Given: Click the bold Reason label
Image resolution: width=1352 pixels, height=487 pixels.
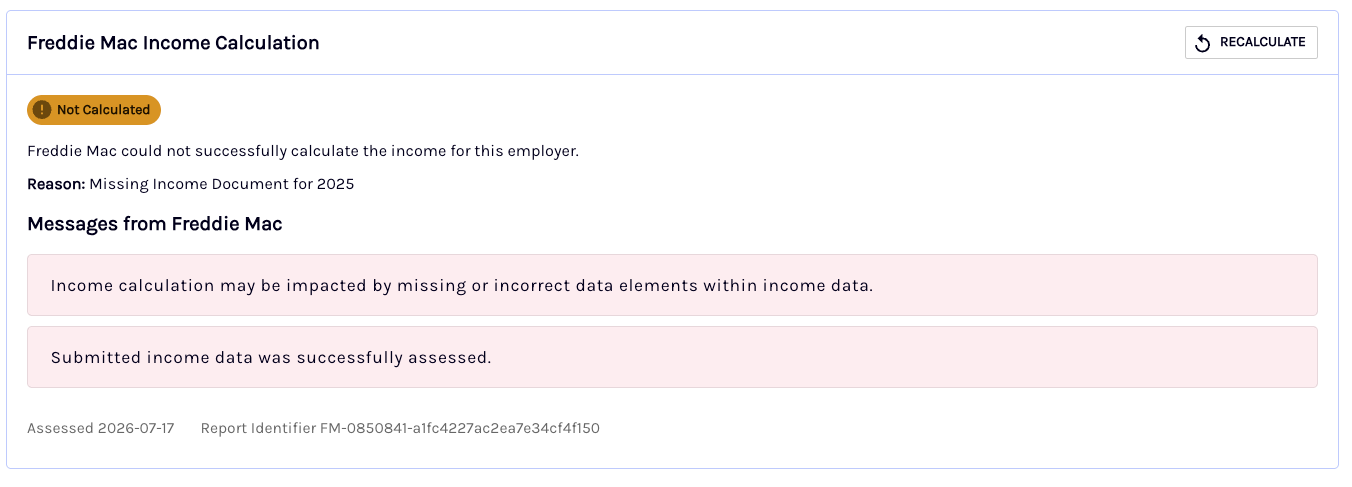Looking at the screenshot, I should tap(56, 184).
